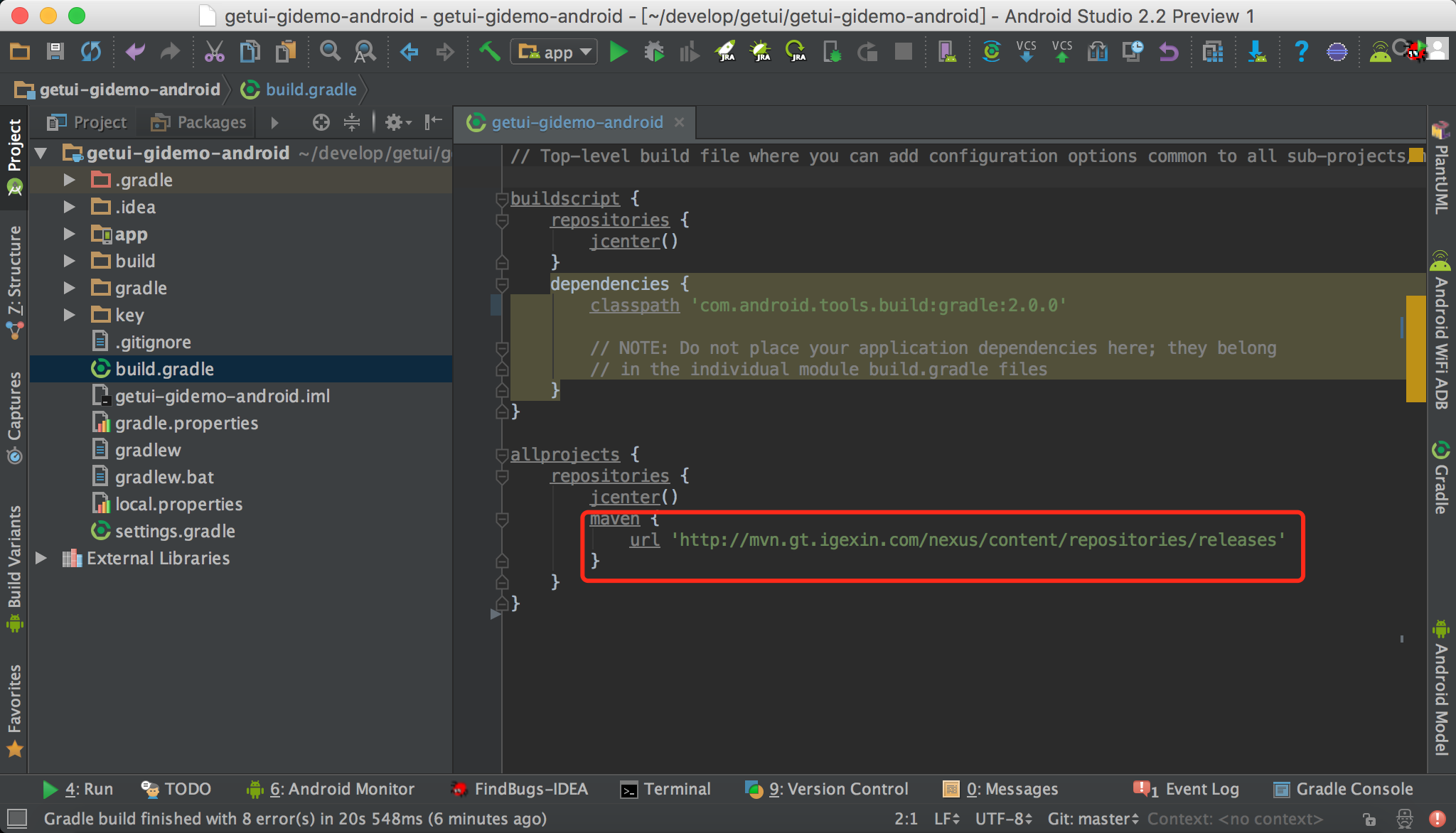The width and height of the screenshot is (1456, 833).
Task: Click the Stop process square icon
Action: pos(903,52)
